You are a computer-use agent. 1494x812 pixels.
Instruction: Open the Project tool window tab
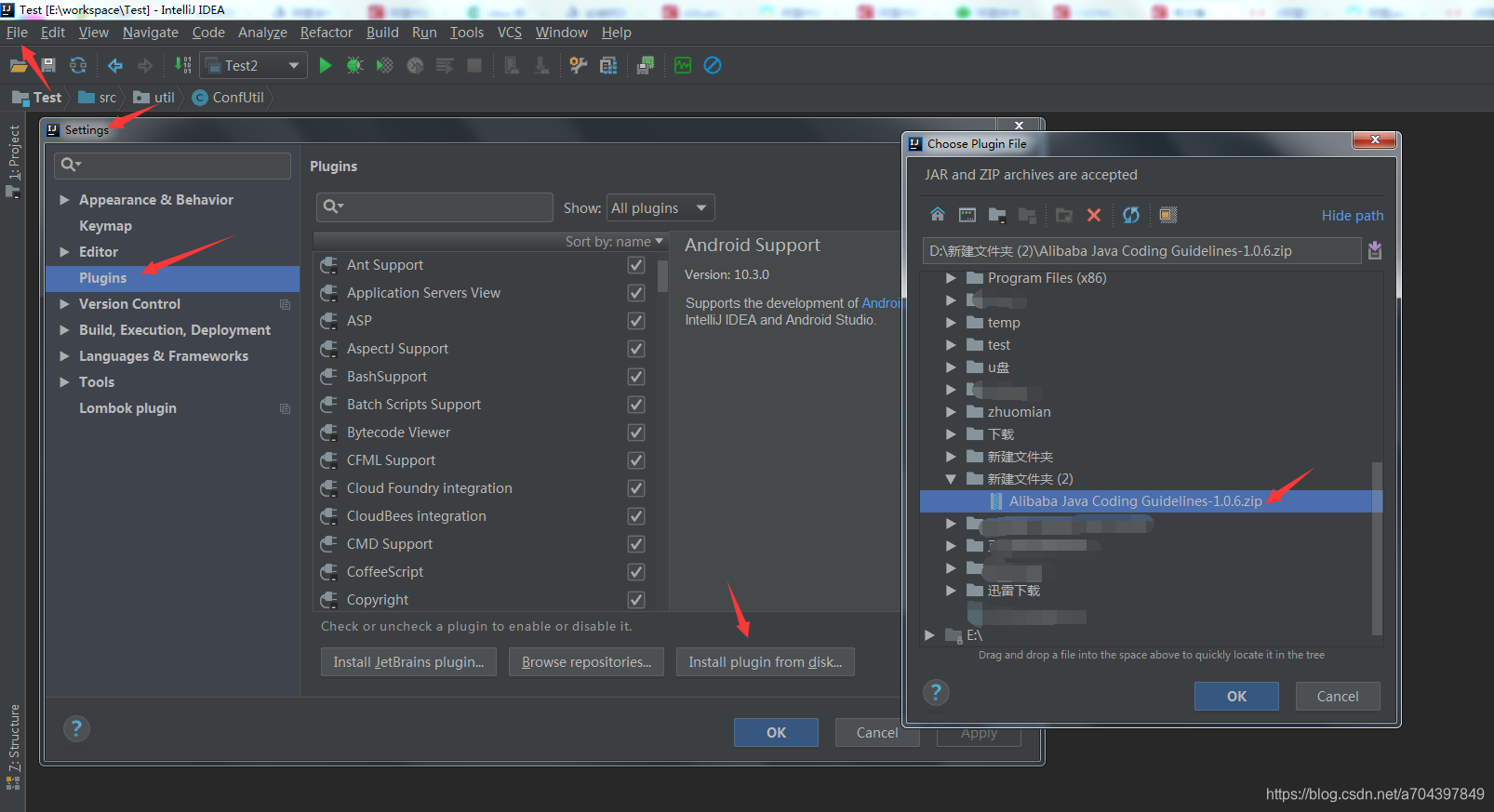pyautogui.click(x=13, y=160)
